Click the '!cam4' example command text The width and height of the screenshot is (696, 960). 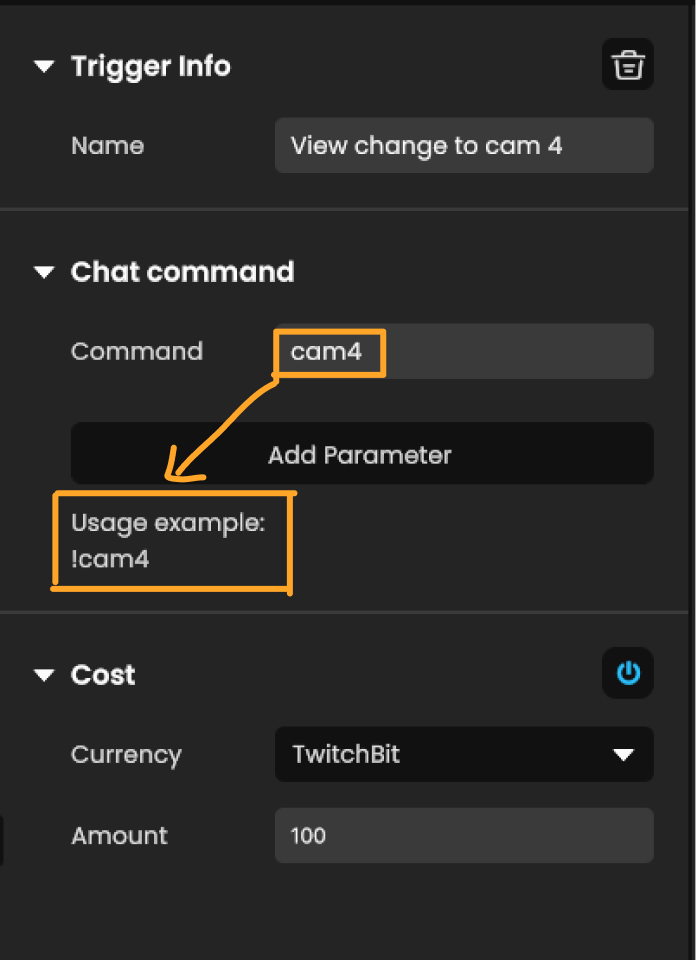click(110, 559)
